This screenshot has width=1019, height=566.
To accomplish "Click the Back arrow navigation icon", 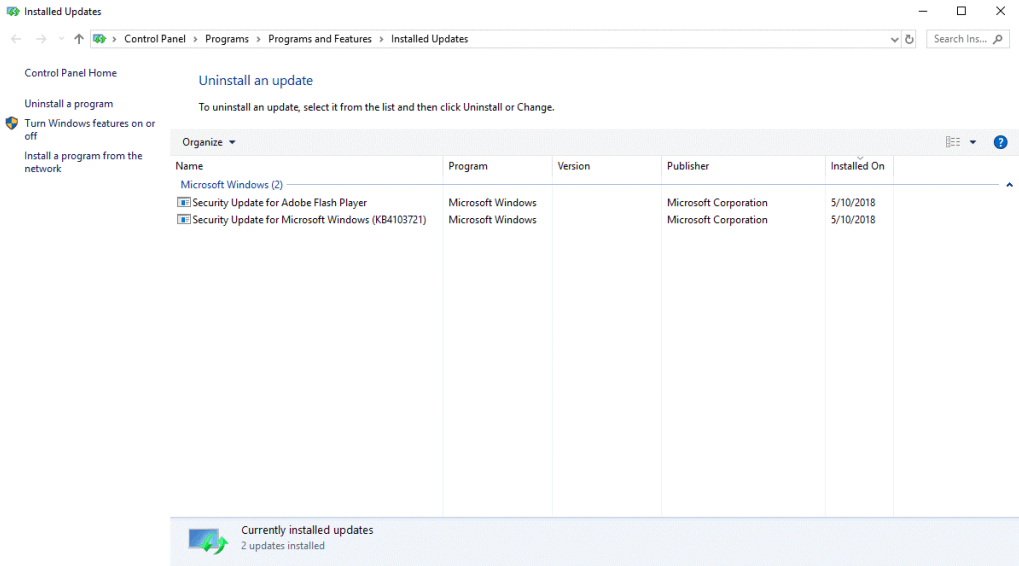I will tap(16, 39).
